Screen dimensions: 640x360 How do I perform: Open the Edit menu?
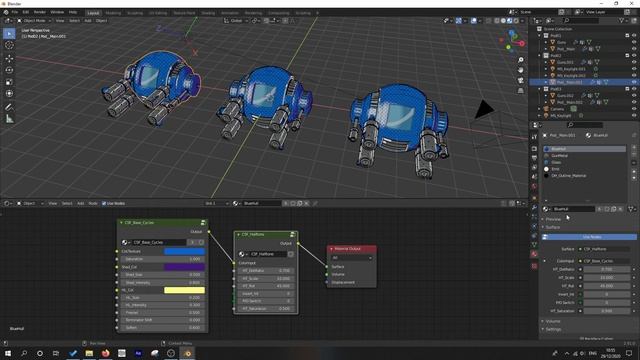coord(26,12)
